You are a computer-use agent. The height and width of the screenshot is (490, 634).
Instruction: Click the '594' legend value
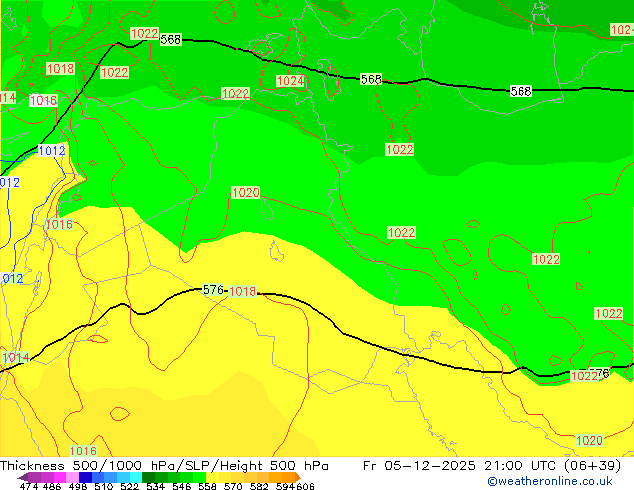coord(285,486)
